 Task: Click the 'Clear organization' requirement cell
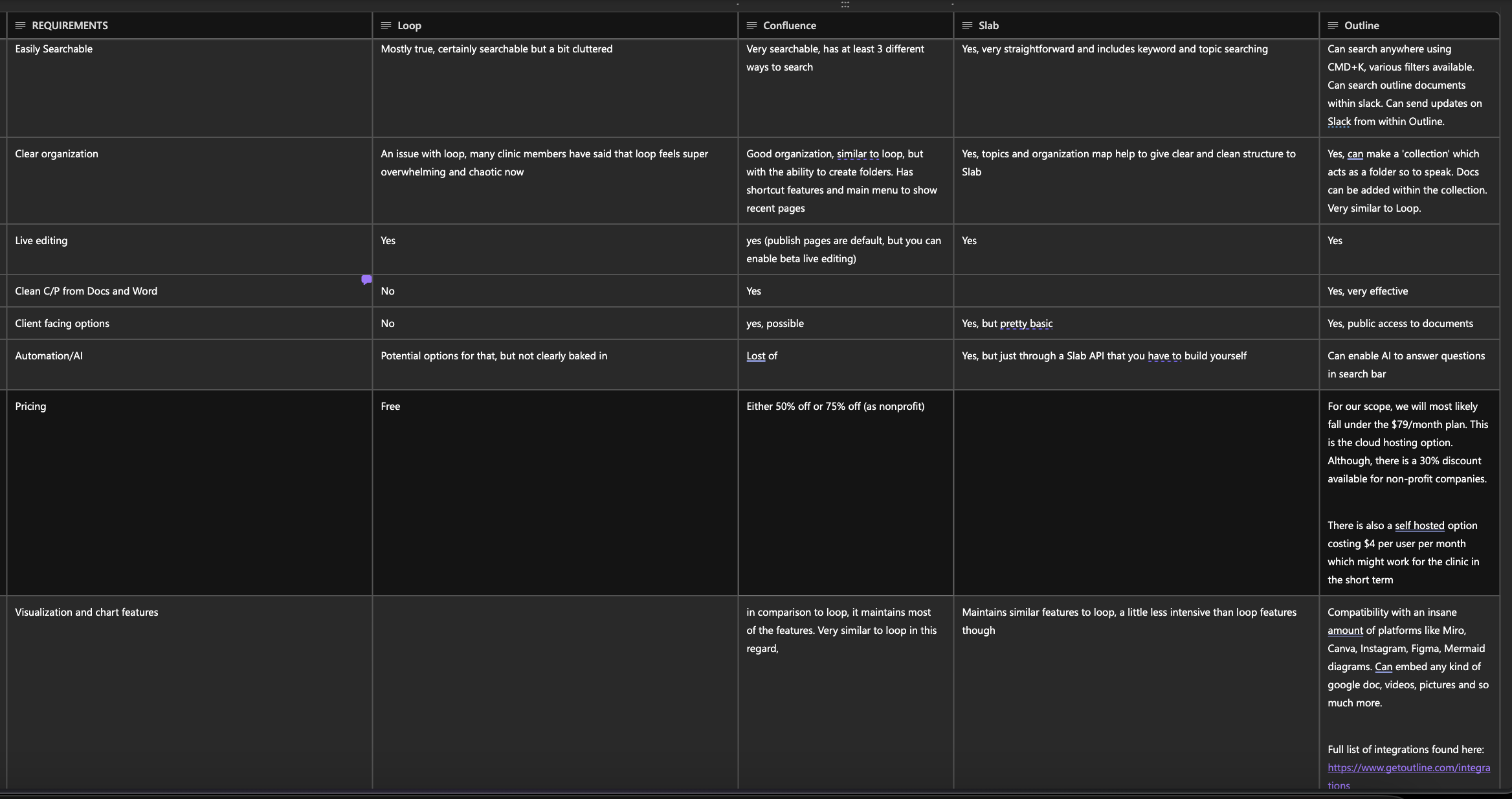190,181
